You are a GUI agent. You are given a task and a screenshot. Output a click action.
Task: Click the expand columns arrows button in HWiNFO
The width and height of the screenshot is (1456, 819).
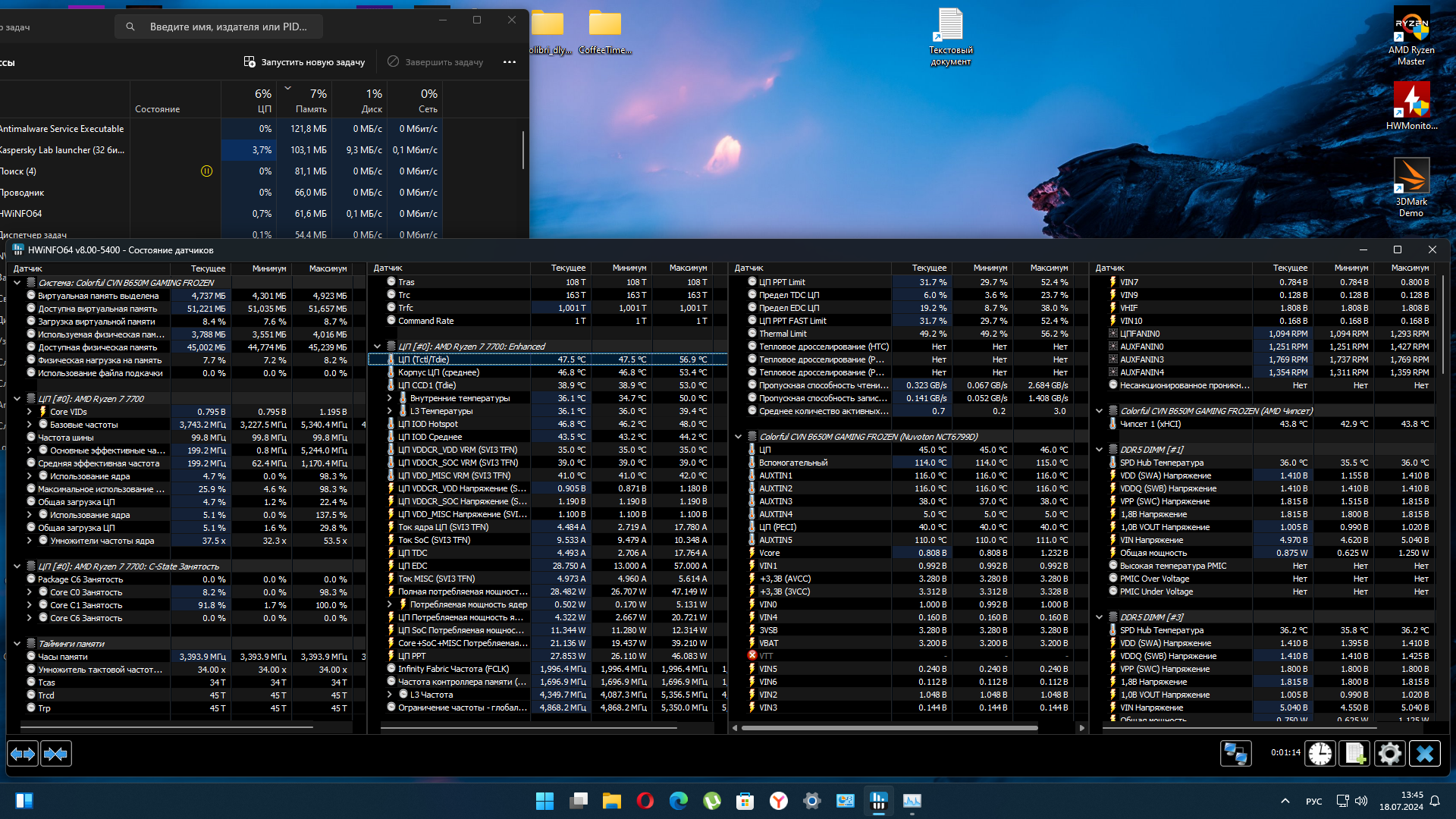click(23, 754)
